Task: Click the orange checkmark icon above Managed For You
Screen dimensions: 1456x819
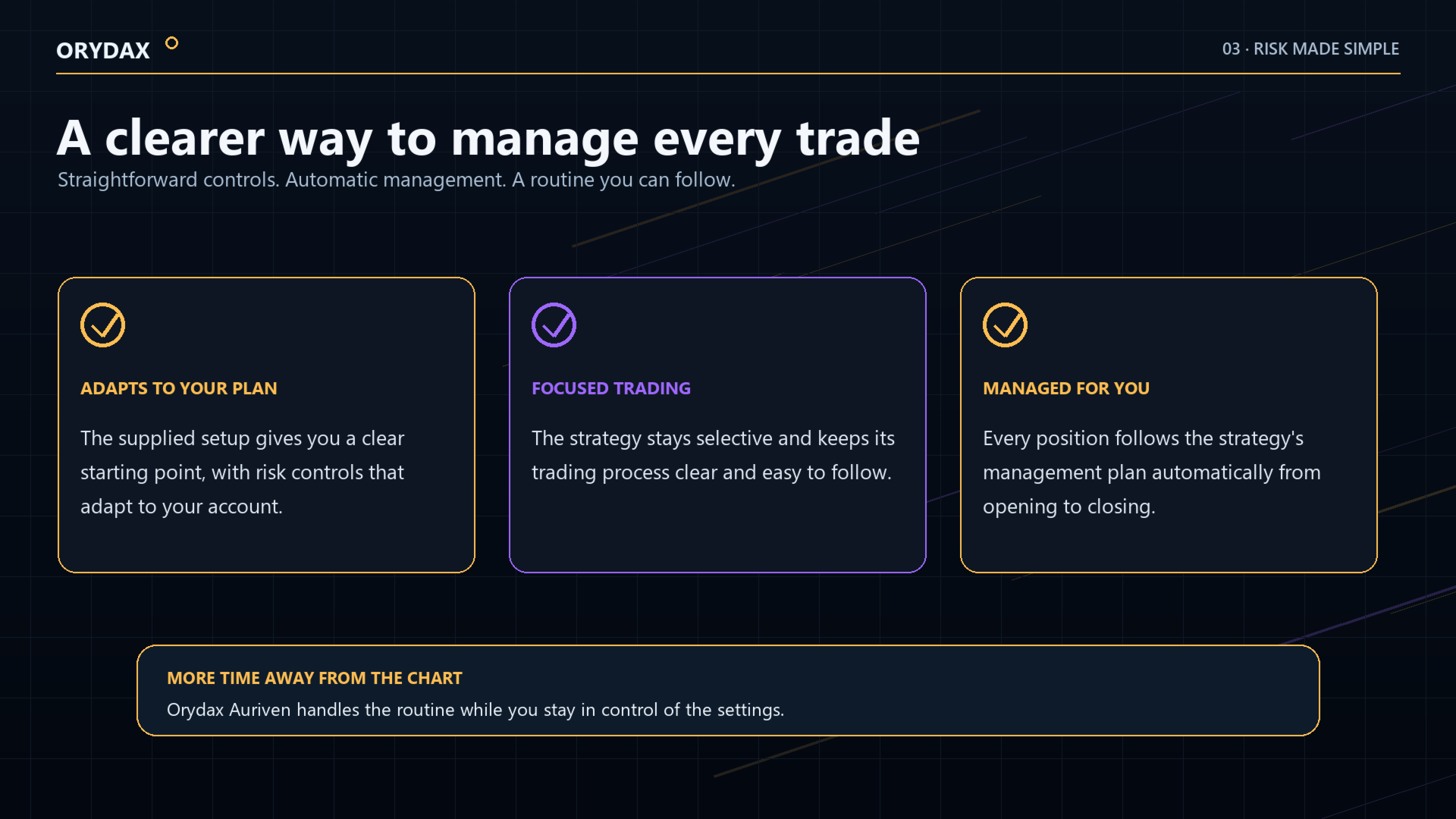Action: 1005,325
